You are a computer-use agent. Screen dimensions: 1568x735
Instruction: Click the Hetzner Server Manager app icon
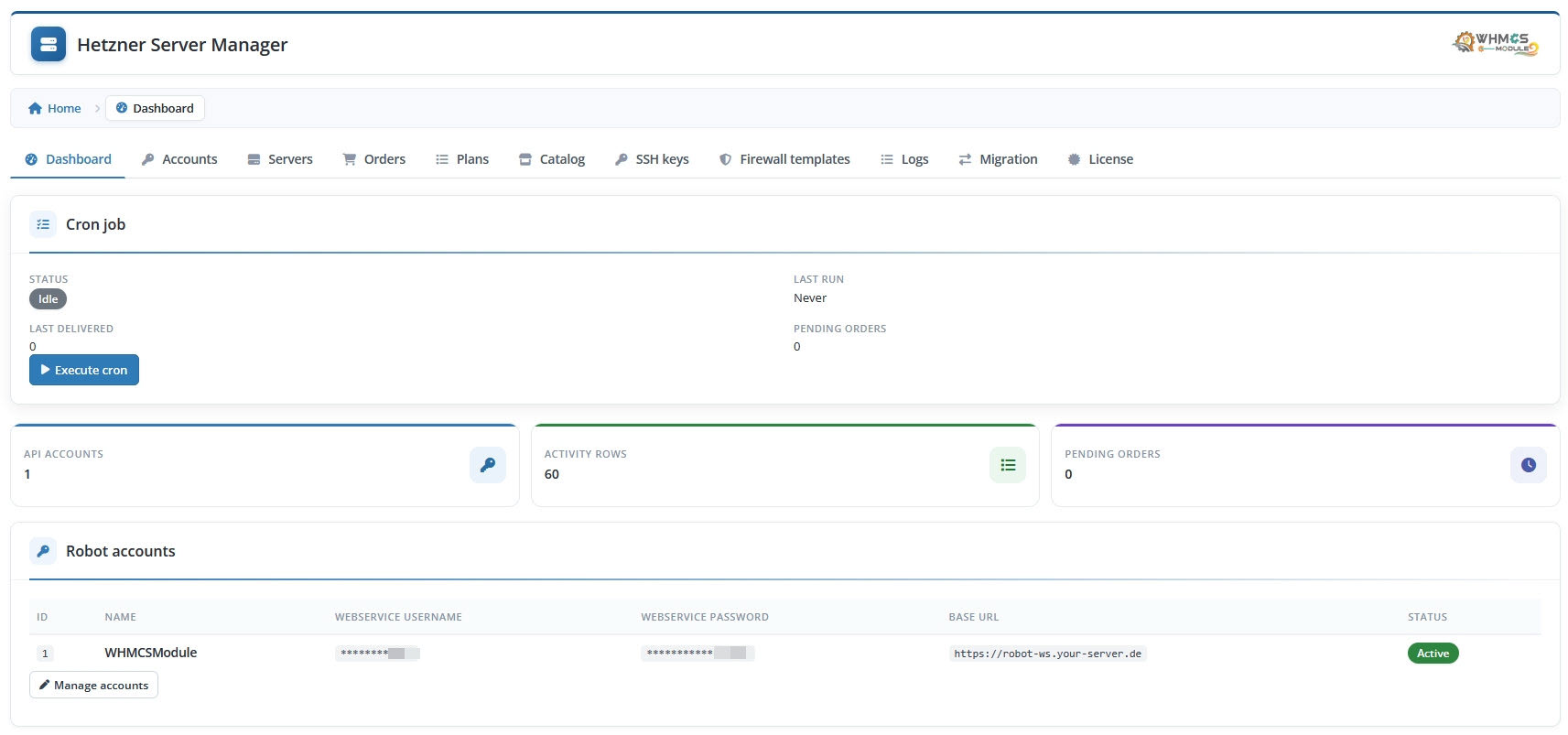coord(49,44)
